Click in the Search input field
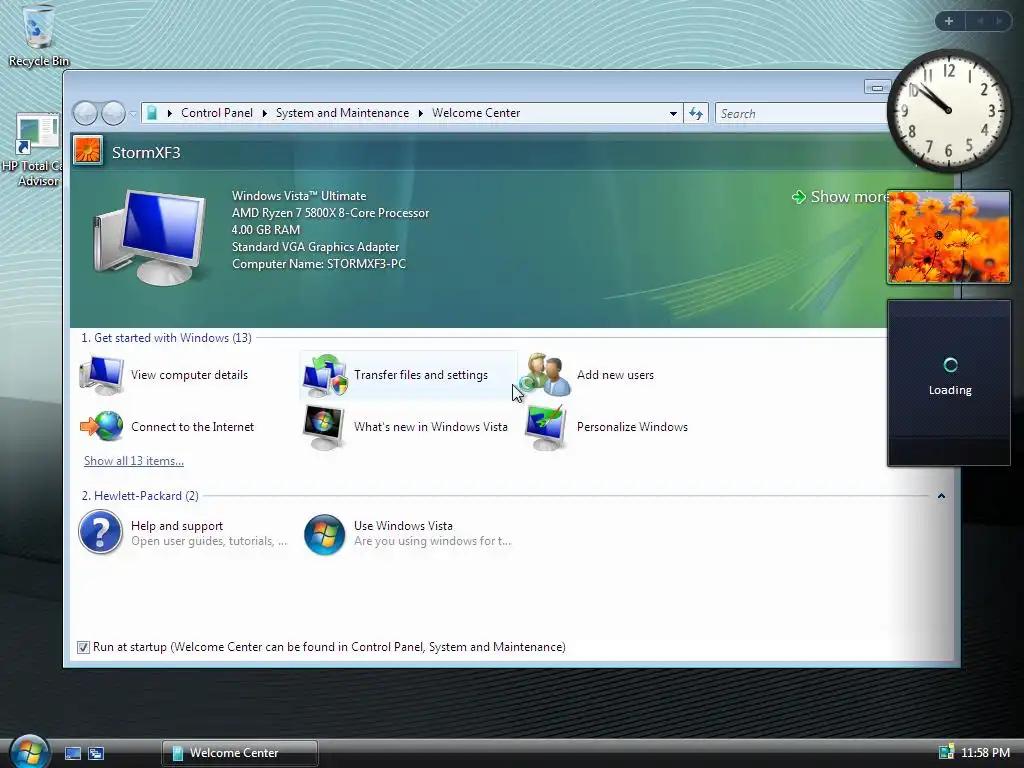This screenshot has height=768, width=1024. pos(800,114)
